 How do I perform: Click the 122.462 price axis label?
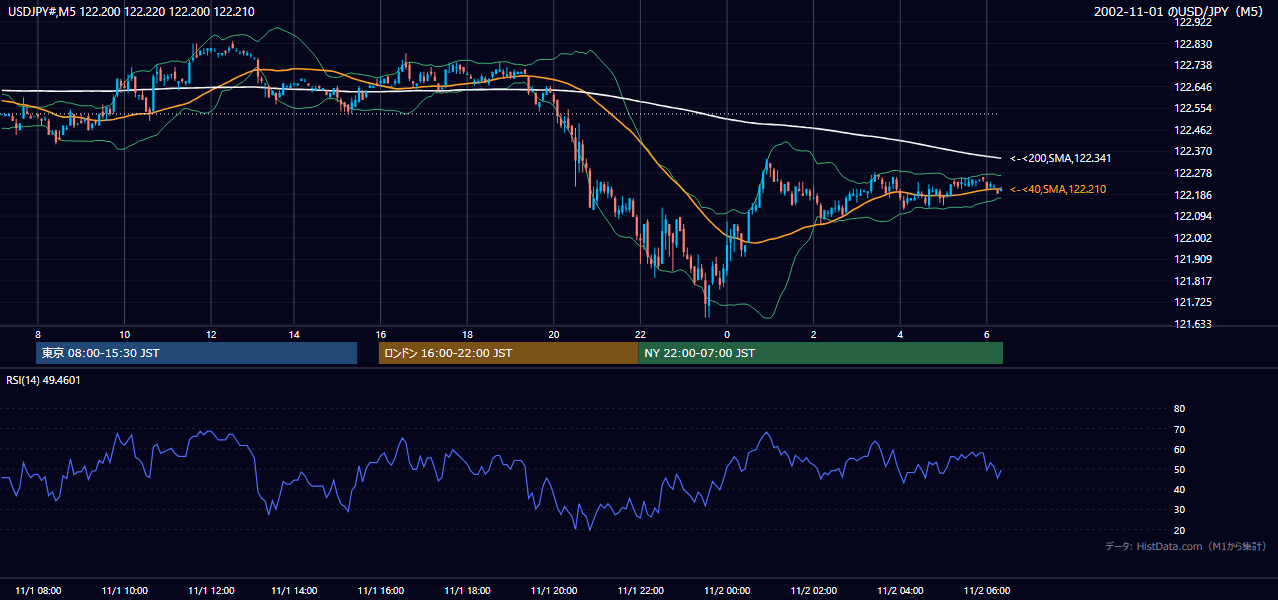[1192, 130]
